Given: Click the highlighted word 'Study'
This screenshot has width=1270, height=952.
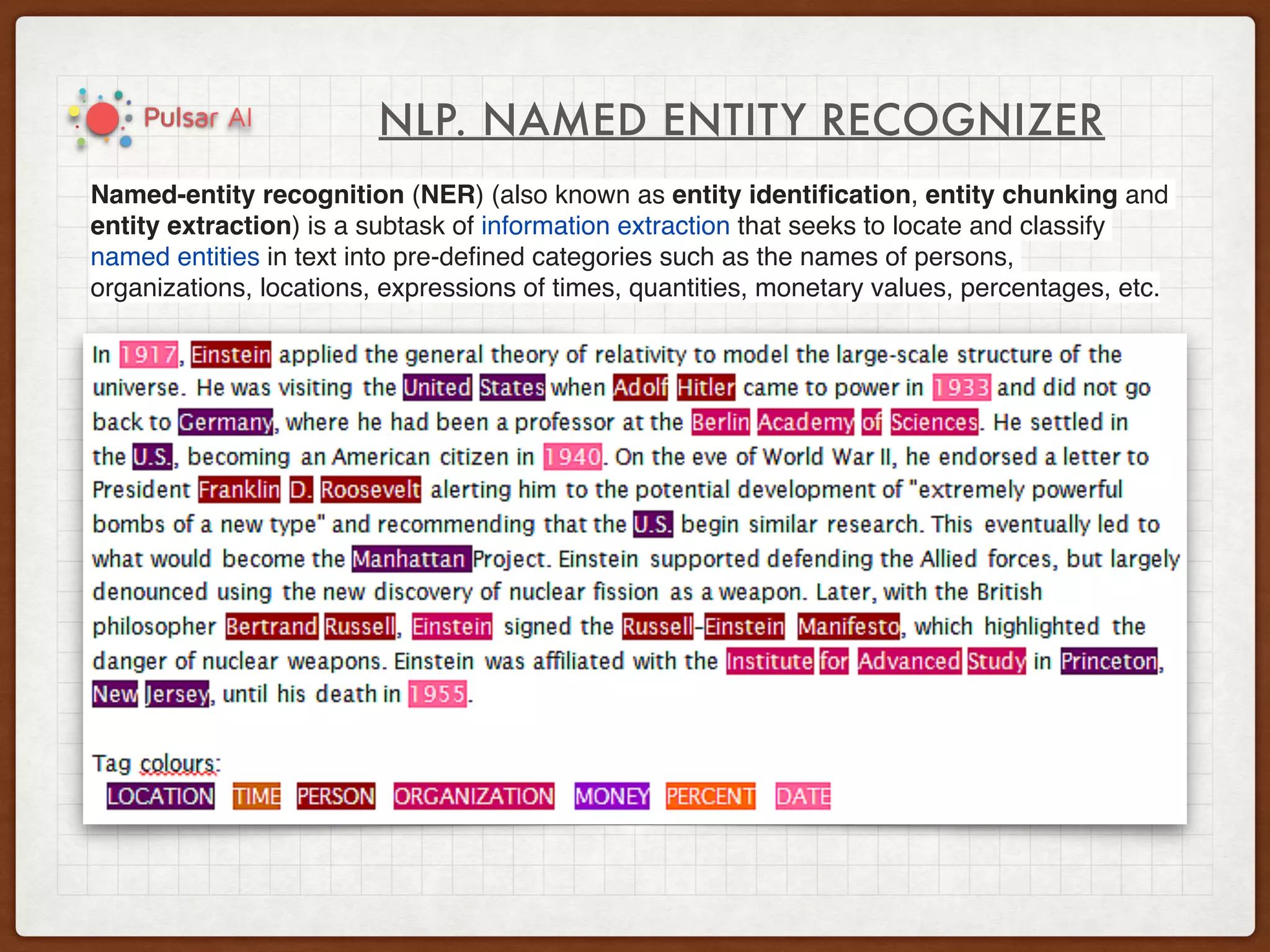Looking at the screenshot, I should click(x=997, y=661).
